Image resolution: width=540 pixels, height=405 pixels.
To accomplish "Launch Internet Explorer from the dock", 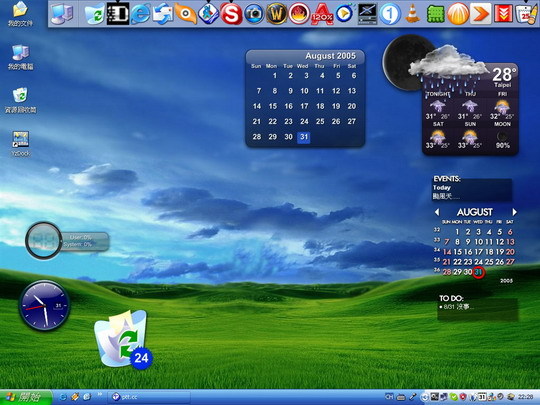I will 141,14.
